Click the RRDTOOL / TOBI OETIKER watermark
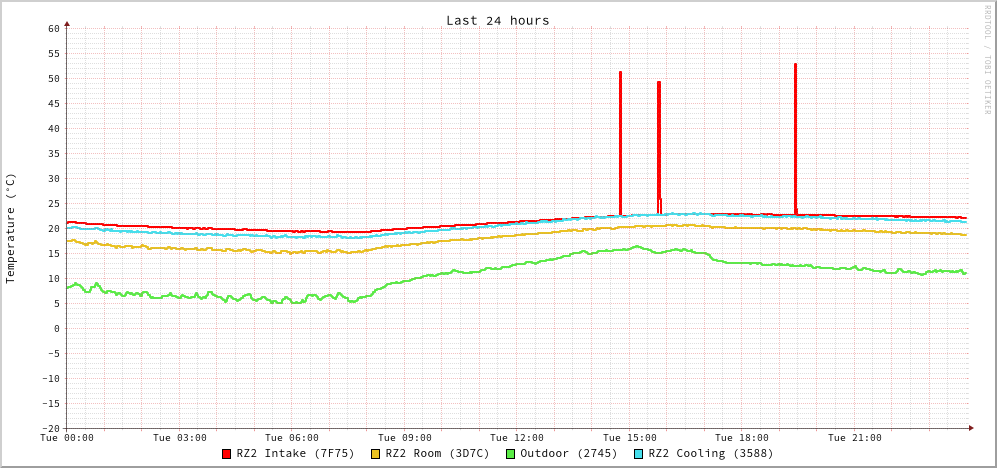997x468 pixels. coord(987,59)
